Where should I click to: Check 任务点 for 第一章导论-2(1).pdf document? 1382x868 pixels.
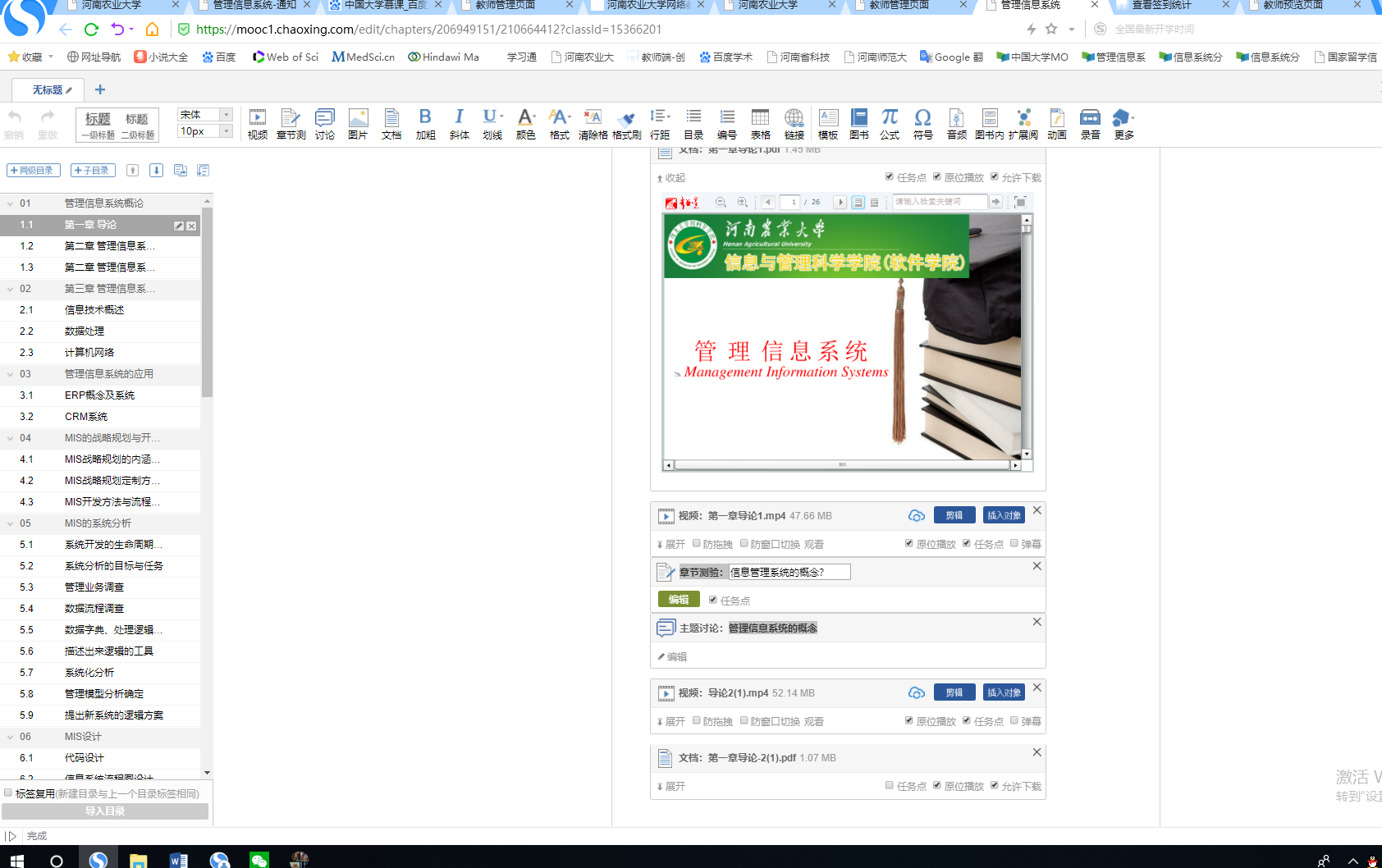click(x=890, y=785)
